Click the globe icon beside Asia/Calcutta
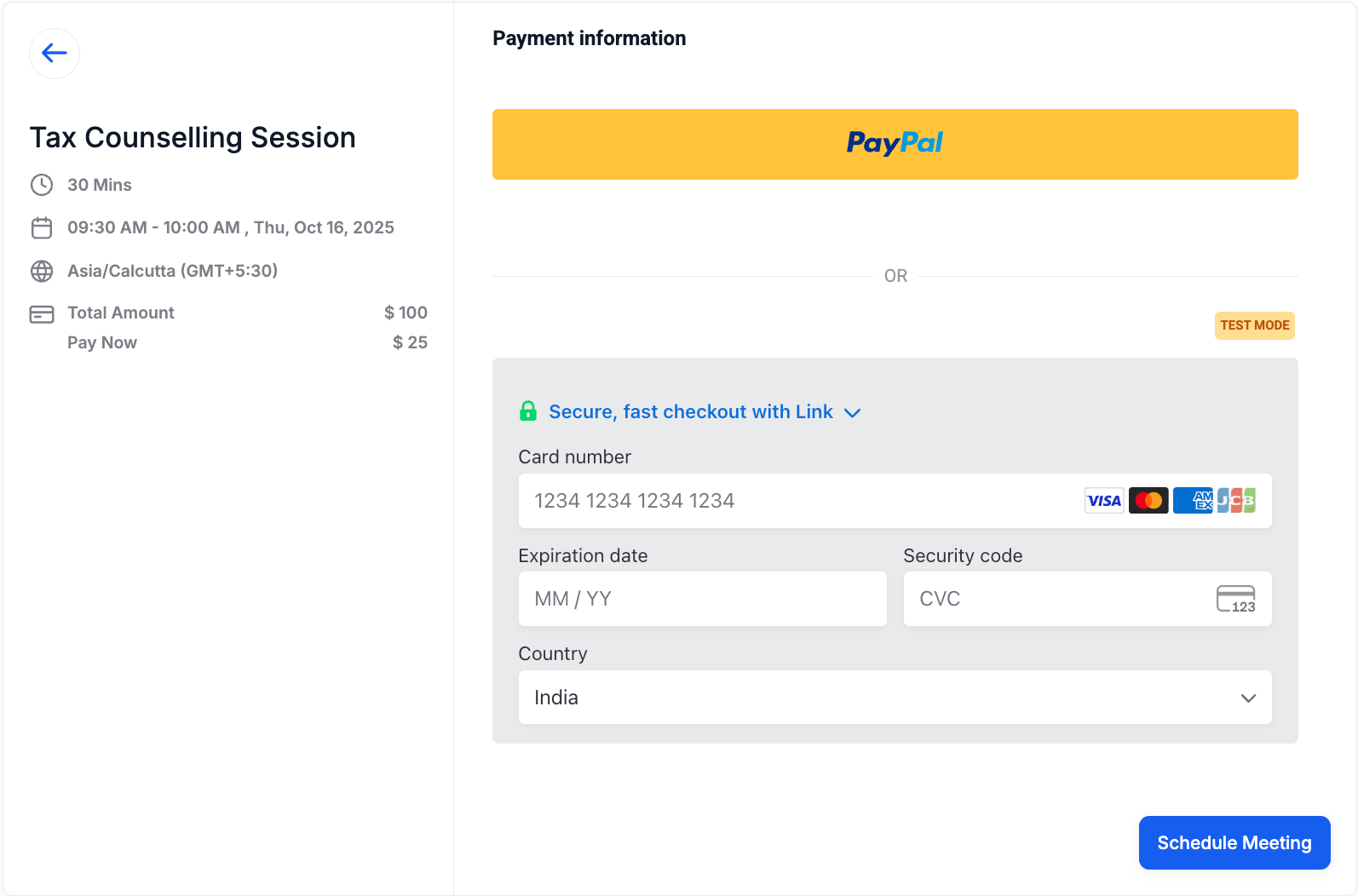Screen dimensions: 1358x896 click(x=42, y=271)
